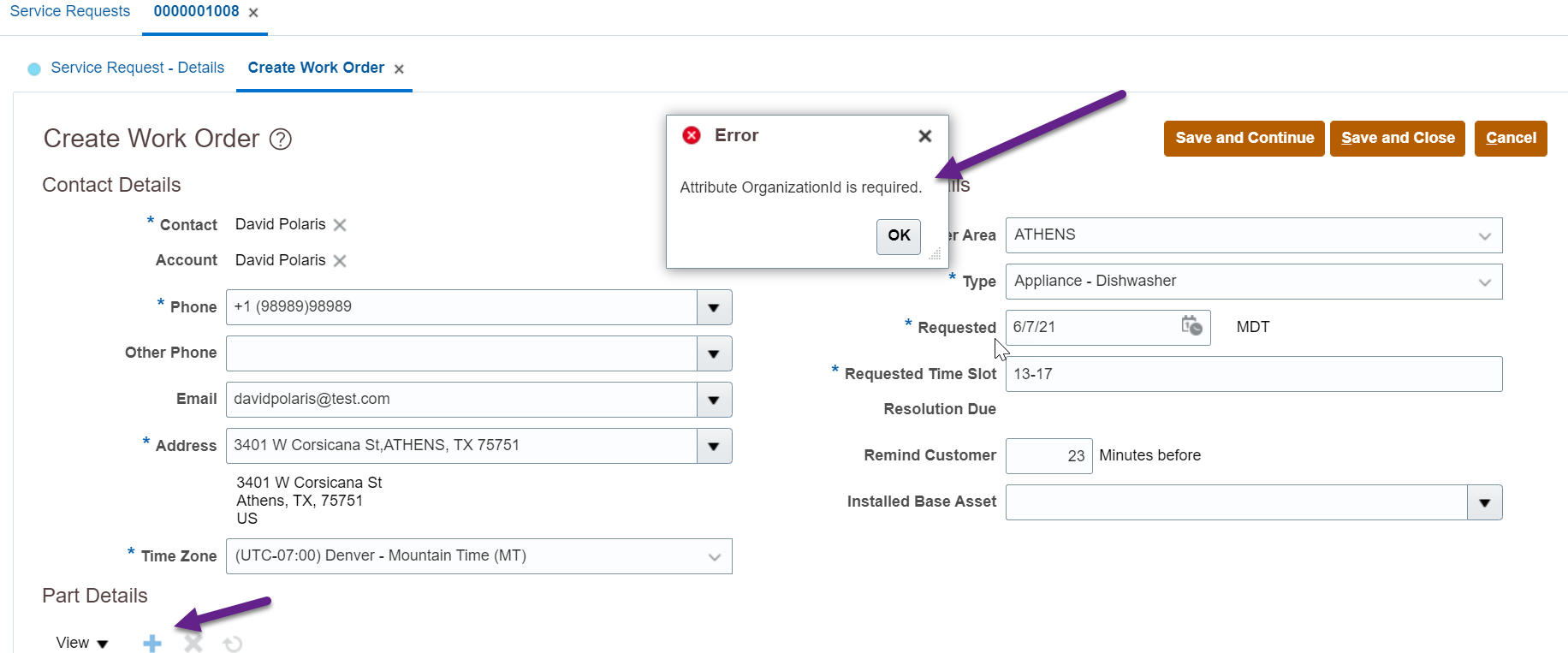This screenshot has width=1568, height=653.
Task: Click the delete part row icon
Action: (x=193, y=644)
